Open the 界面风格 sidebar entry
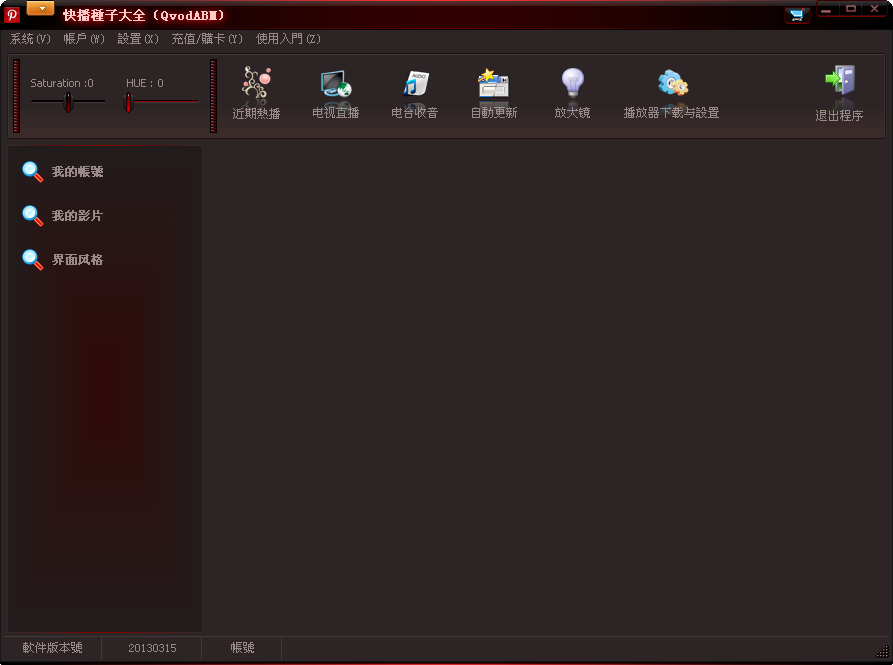The width and height of the screenshot is (893, 665). point(77,260)
